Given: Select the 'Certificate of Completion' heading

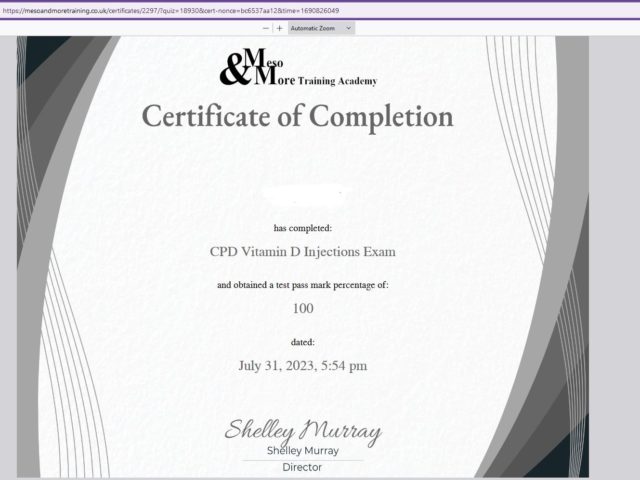Looking at the screenshot, I should (297, 117).
